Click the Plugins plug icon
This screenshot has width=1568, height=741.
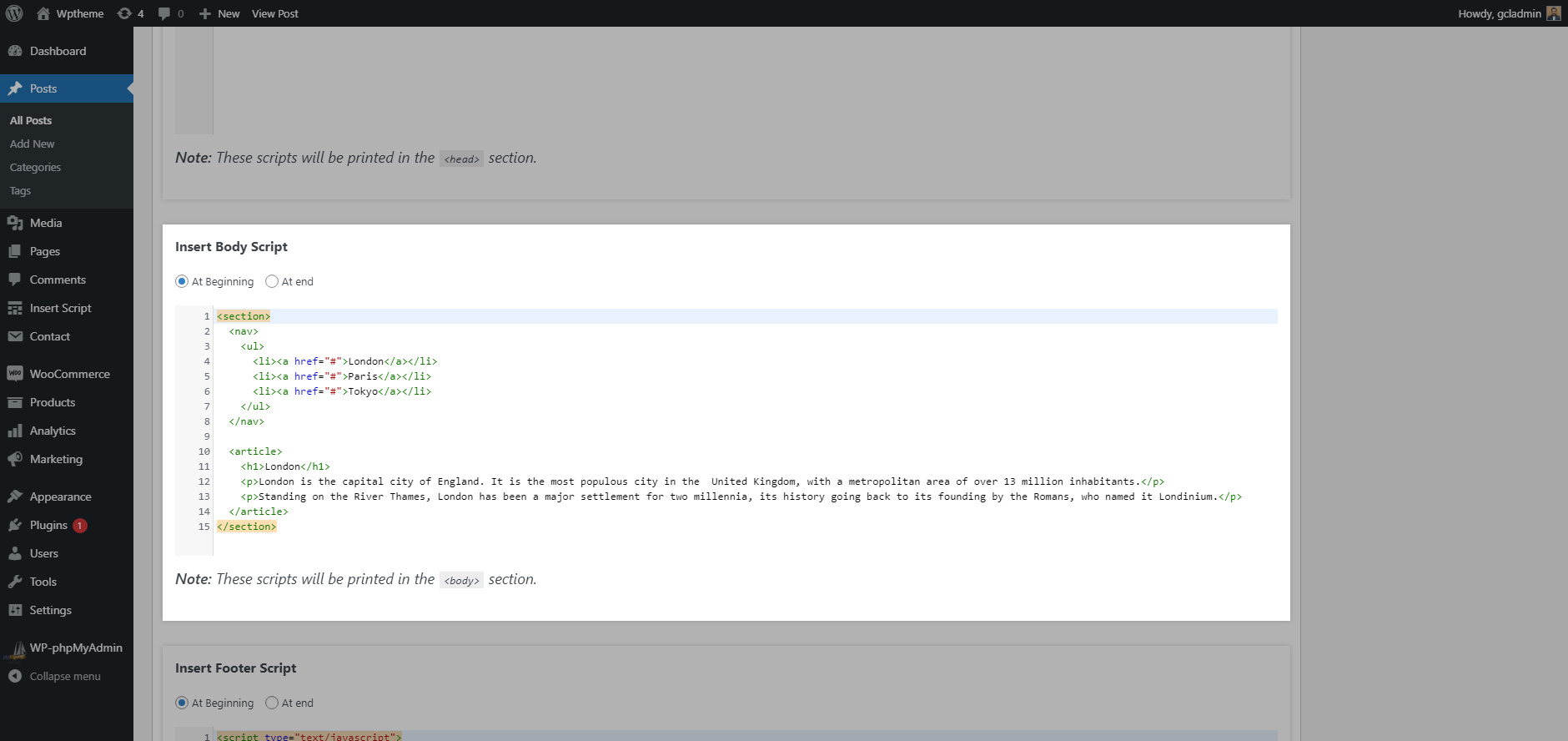click(x=15, y=525)
